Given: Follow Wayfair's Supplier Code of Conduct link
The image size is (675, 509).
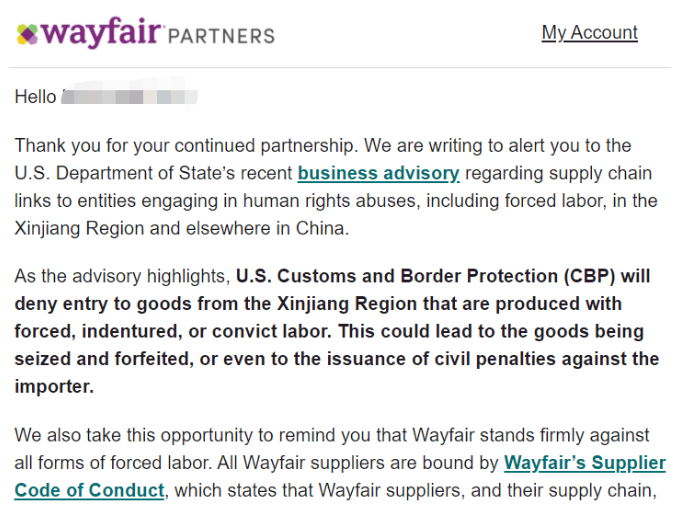Looking at the screenshot, I should [585, 463].
